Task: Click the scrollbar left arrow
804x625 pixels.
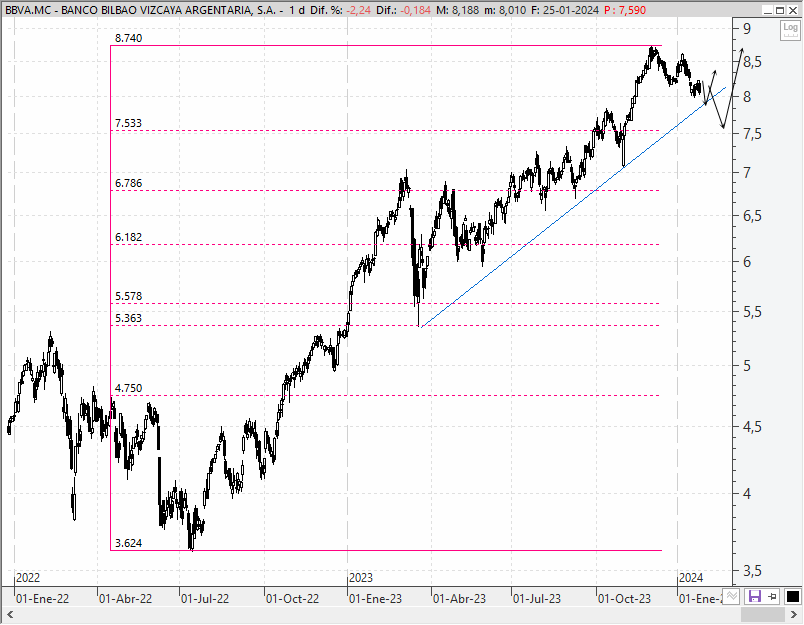Action: [x=10, y=614]
